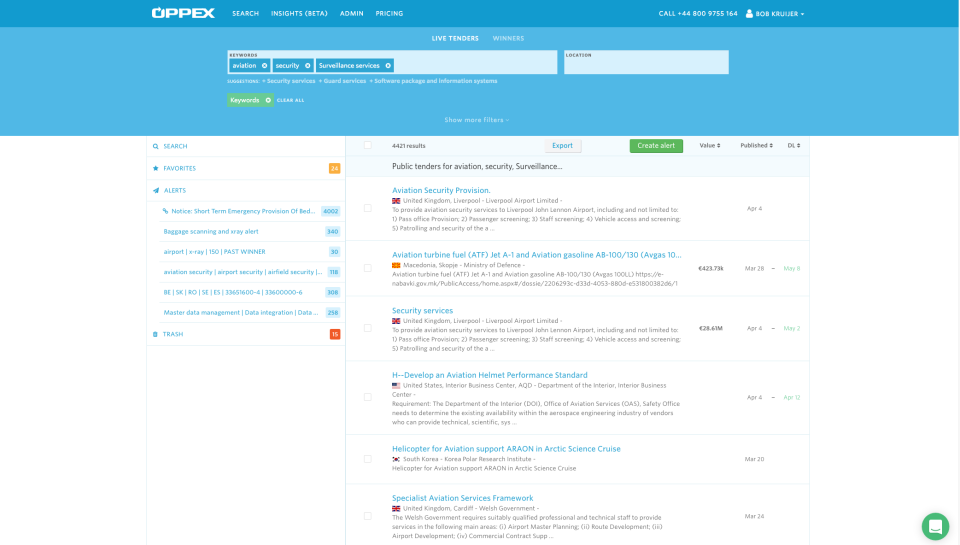Click the Macedonia flag icon
Screen dimensions: 960x545
coord(396,265)
